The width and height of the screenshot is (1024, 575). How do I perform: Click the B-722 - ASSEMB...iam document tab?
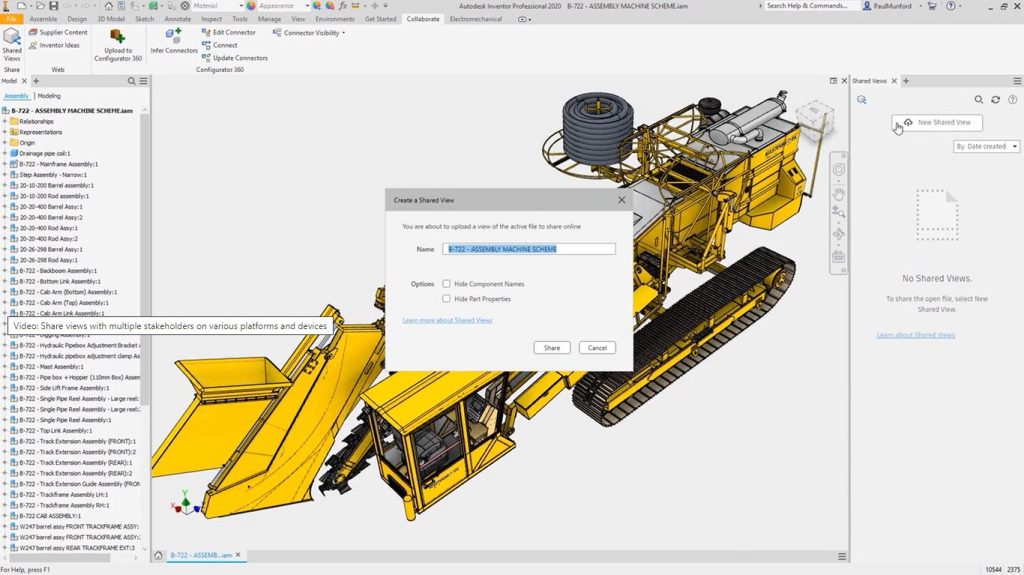click(x=201, y=555)
